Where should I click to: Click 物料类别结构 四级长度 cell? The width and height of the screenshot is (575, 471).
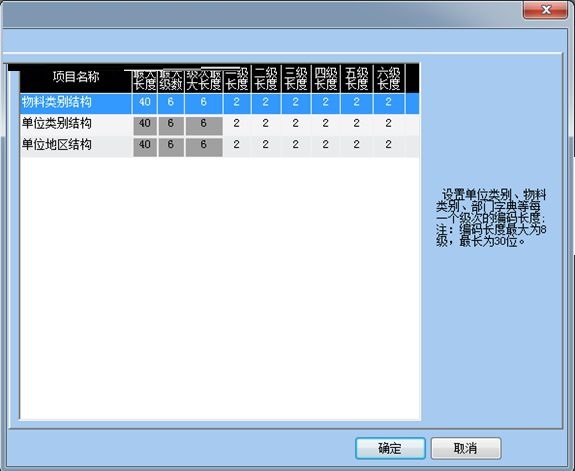click(326, 102)
